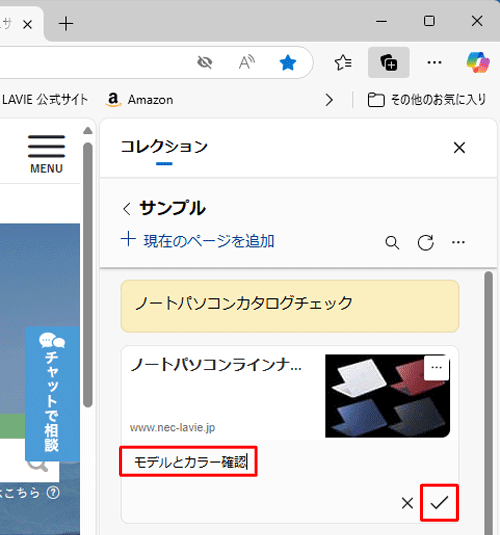Open その他のお気に入り folder
Viewport: 500px width, 535px height.
[x=427, y=100]
